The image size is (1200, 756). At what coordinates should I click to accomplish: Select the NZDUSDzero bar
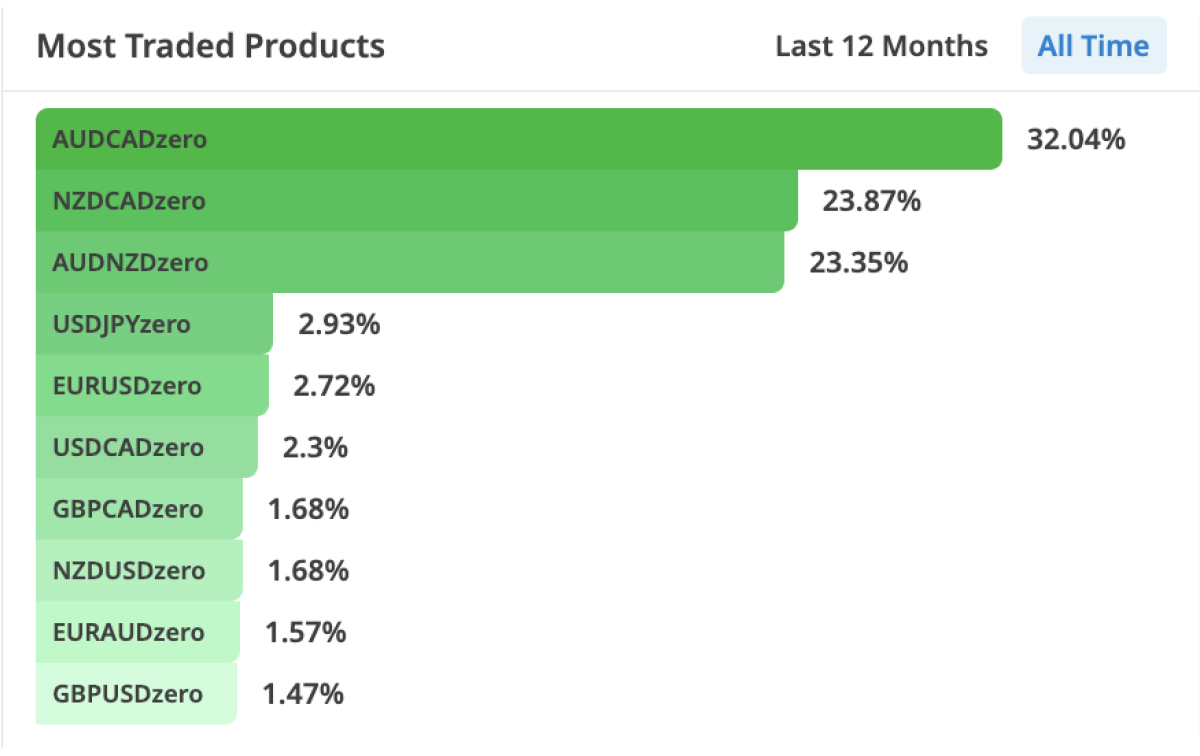(x=140, y=571)
